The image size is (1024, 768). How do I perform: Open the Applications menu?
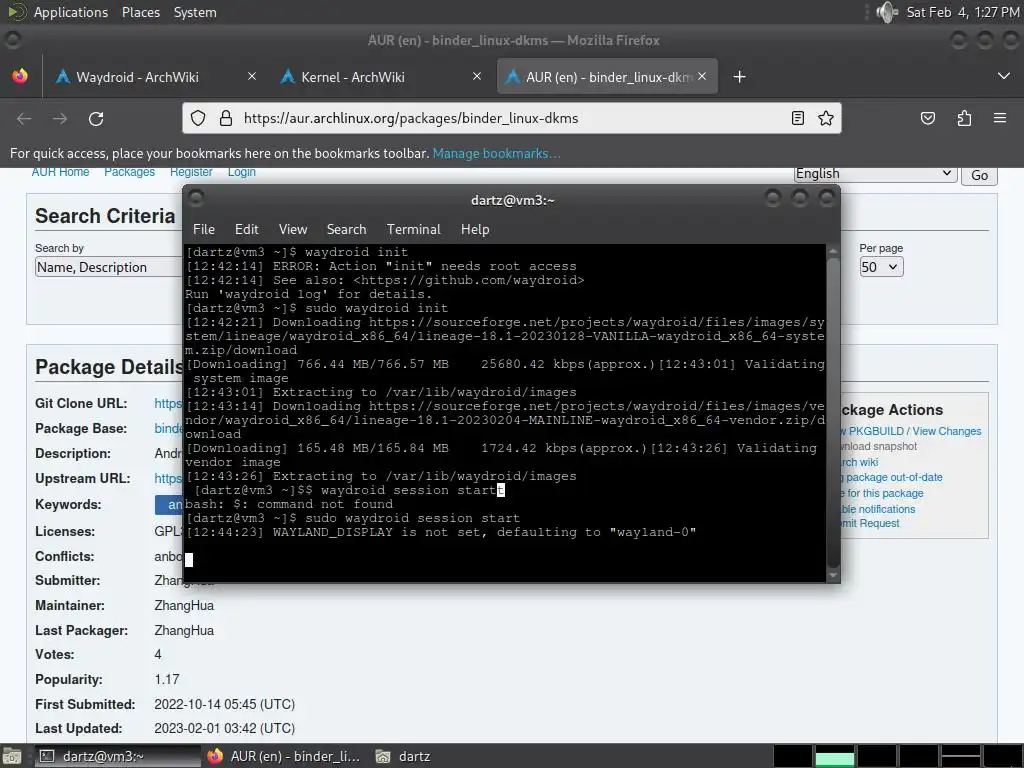(71, 12)
